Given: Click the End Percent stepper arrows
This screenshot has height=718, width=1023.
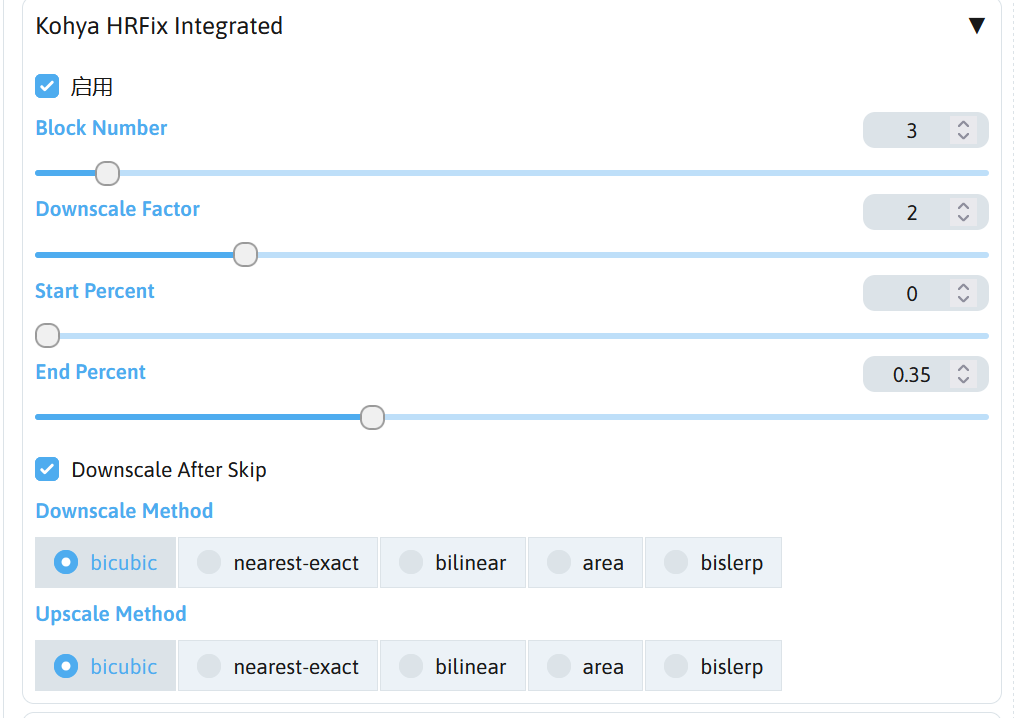Looking at the screenshot, I should (963, 374).
